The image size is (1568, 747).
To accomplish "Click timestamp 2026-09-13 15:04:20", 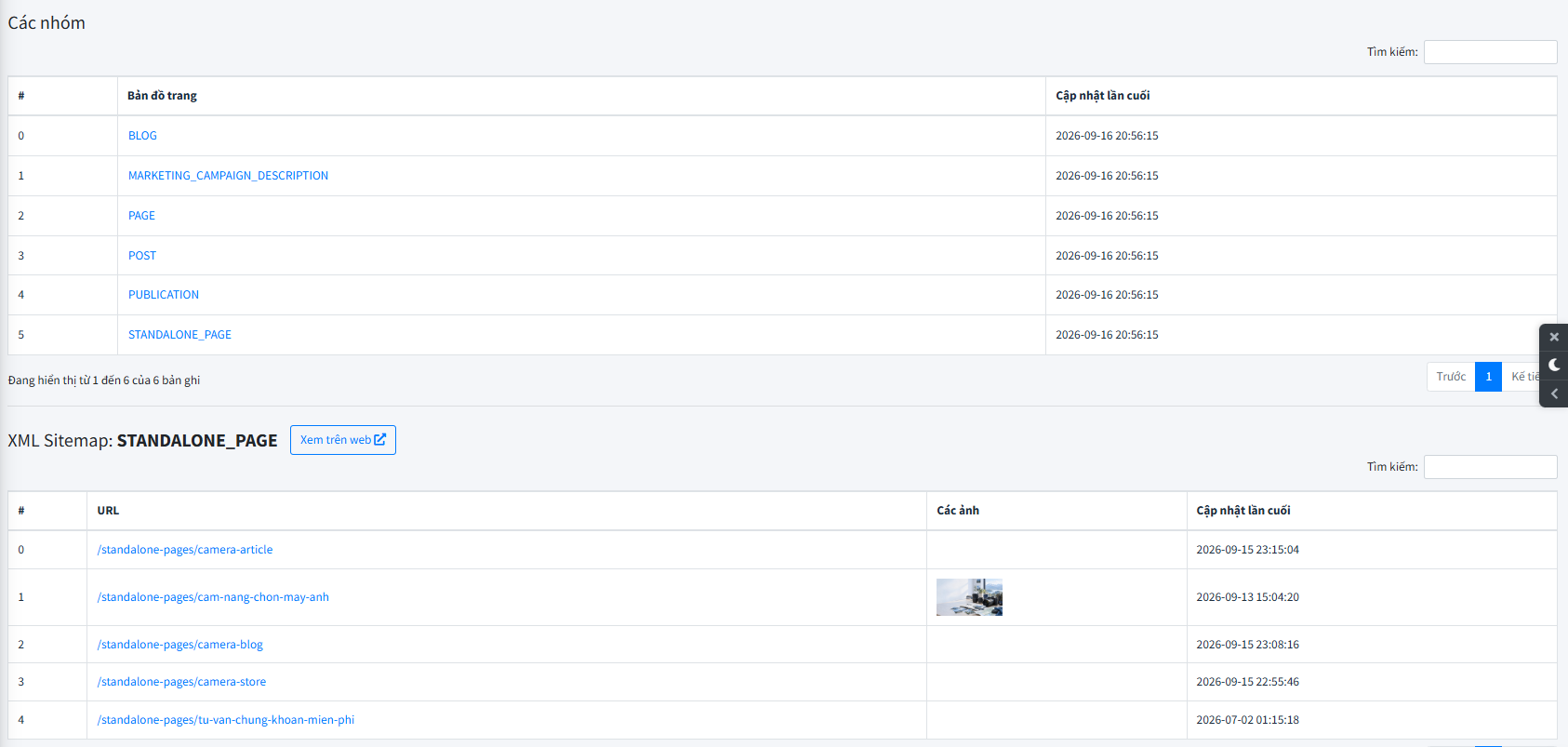I will (x=1247, y=597).
